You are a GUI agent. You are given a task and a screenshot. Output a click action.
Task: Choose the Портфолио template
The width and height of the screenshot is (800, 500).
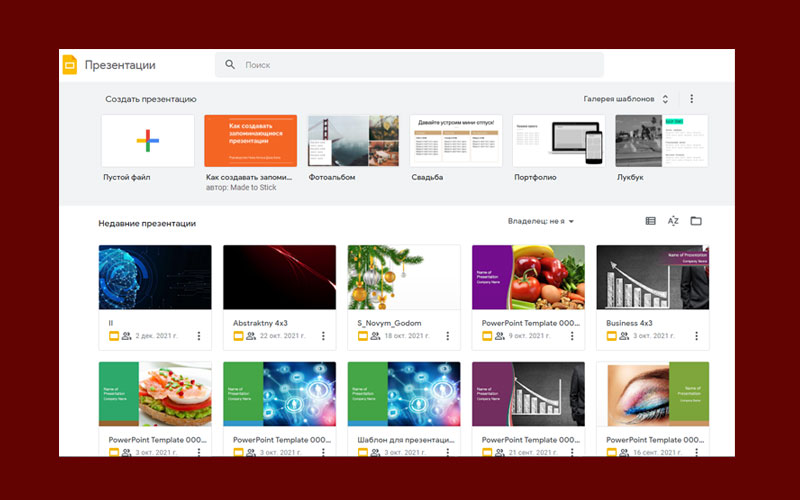coord(559,141)
